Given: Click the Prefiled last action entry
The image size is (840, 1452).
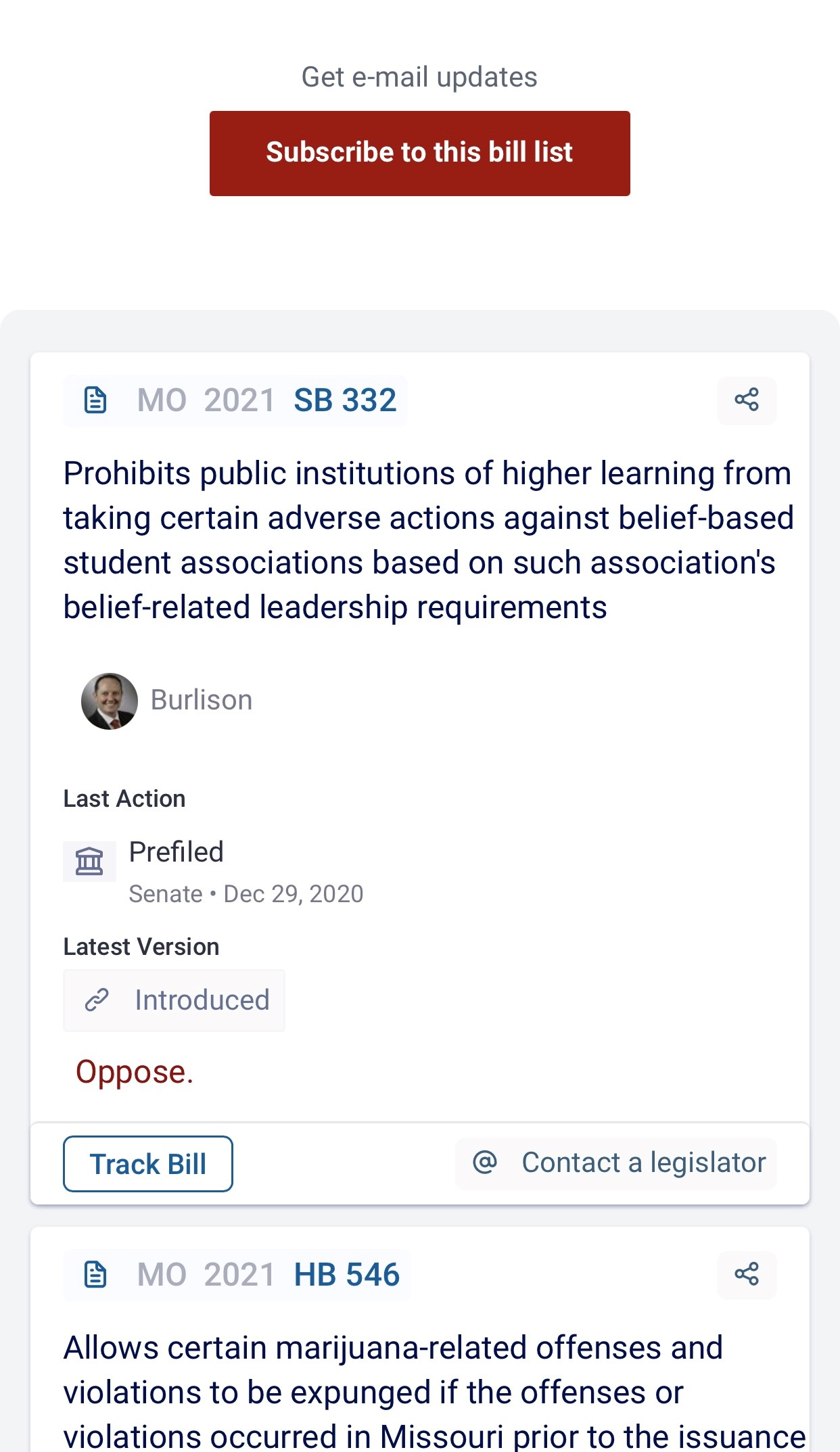Looking at the screenshot, I should [x=176, y=852].
